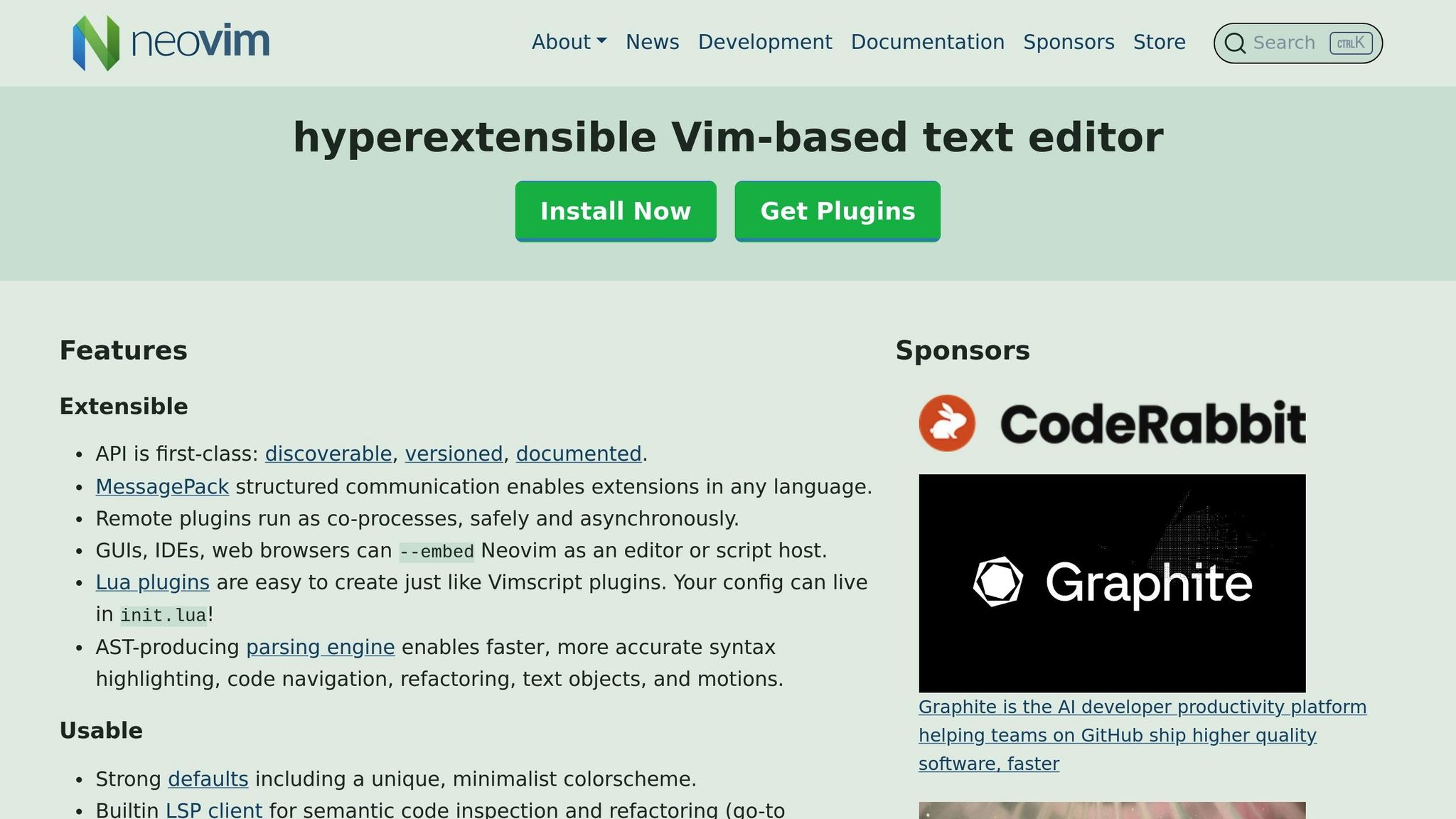Open the versioned API link
Viewport: 1456px width, 819px height.
pos(454,454)
